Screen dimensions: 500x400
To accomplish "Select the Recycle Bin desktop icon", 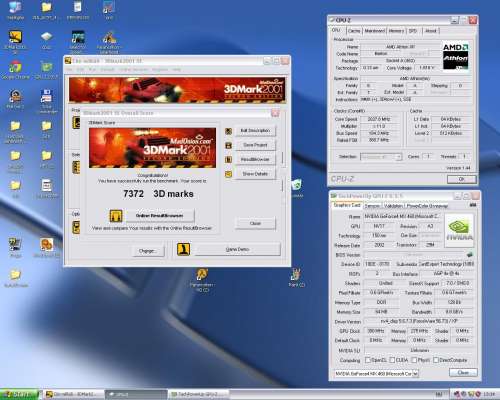I will 297,188.
